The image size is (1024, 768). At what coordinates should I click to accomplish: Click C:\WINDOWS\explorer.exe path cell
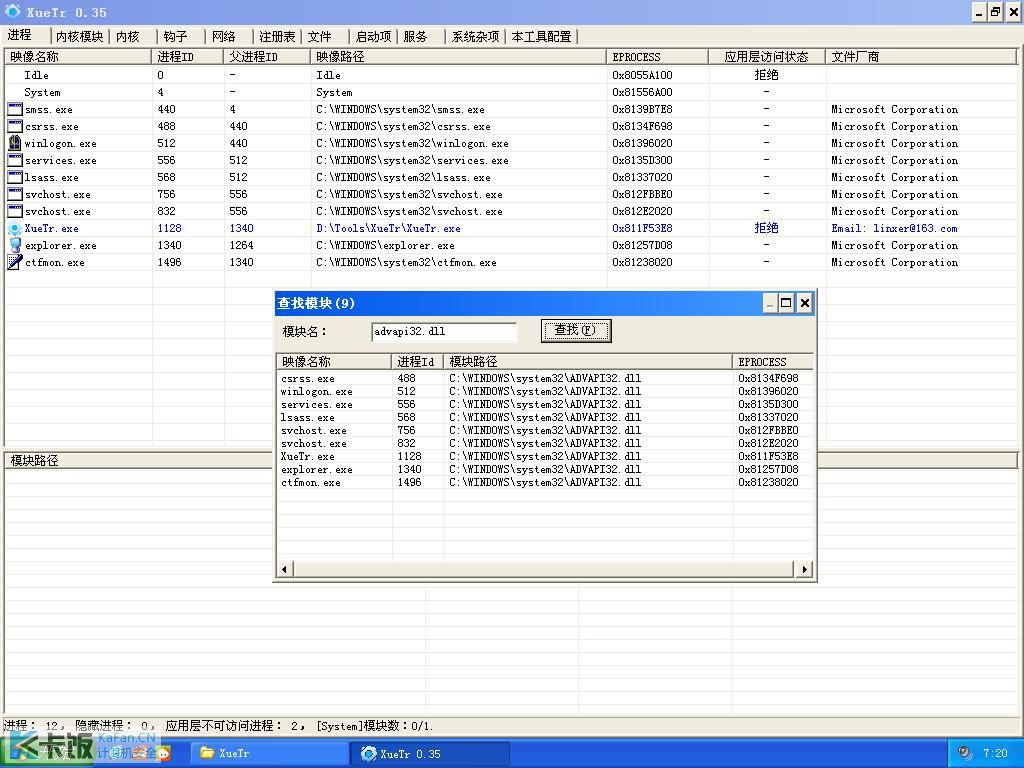(385, 246)
